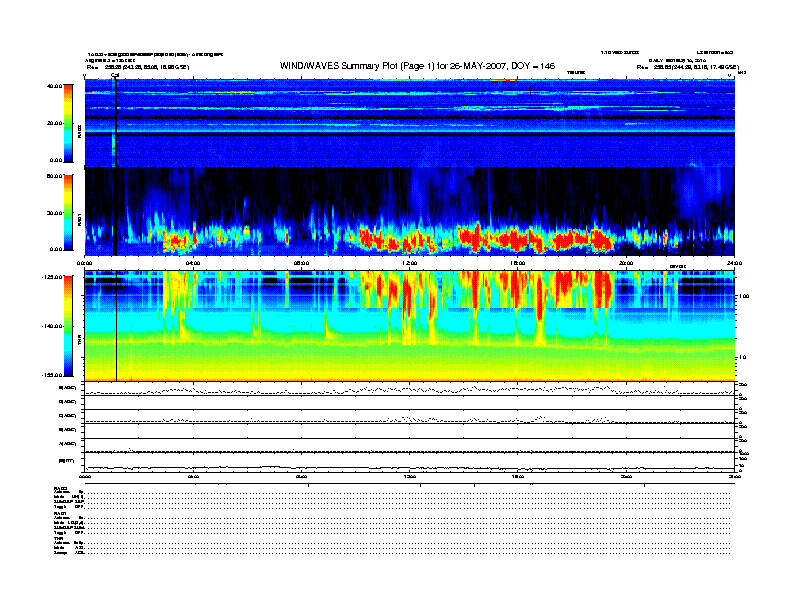Image resolution: width=792 pixels, height=612 pixels.
Task: Click the 16:00 tick label below RAD1 panel
Action: (518, 263)
